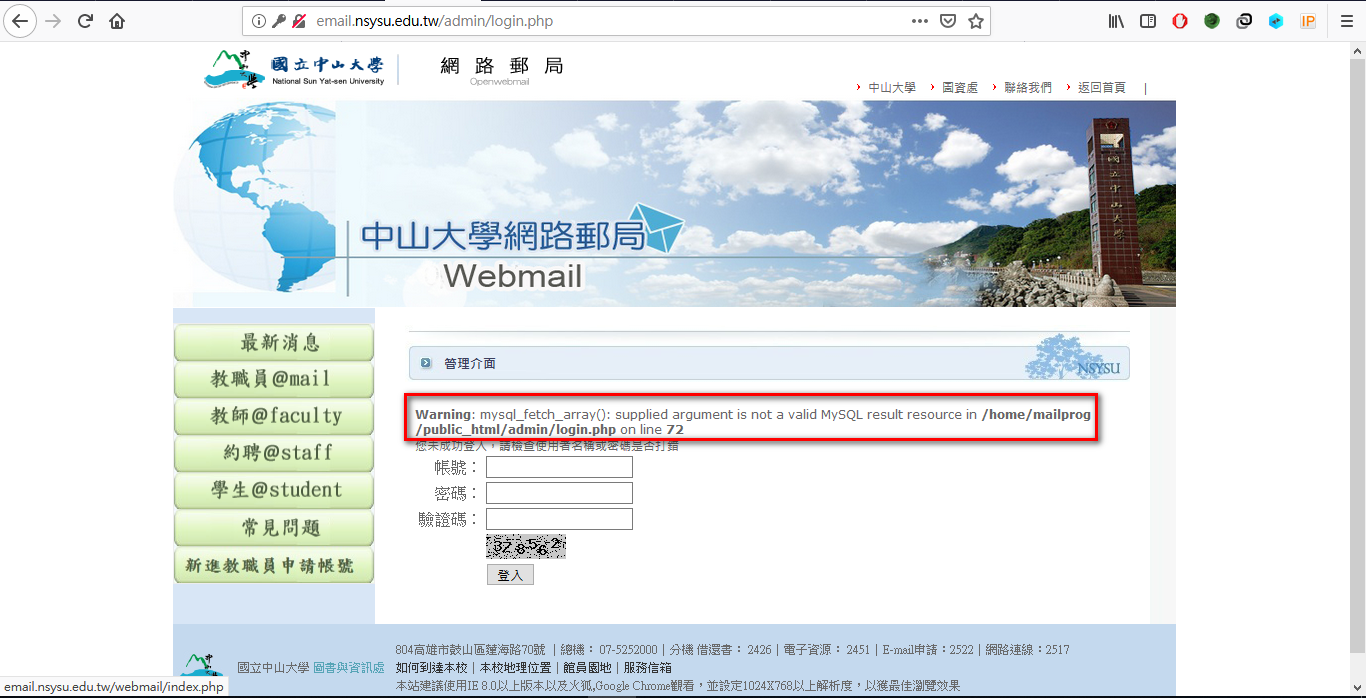Click the captcha verification image

pos(526,546)
